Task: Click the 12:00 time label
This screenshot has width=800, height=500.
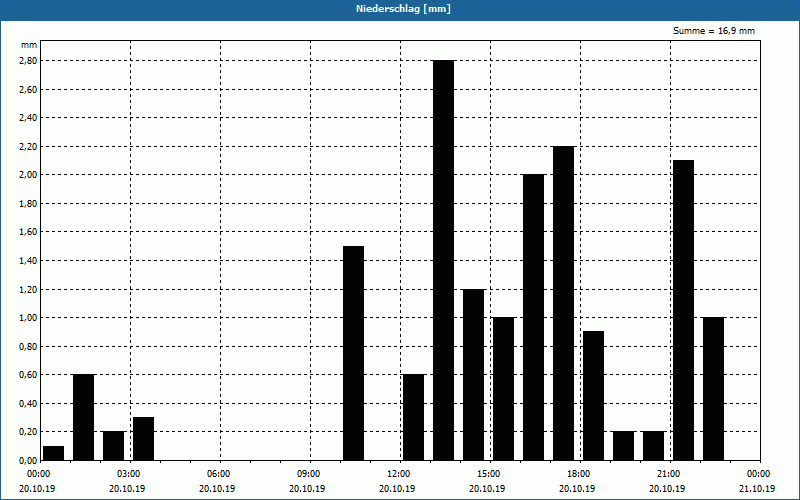Action: [x=401, y=474]
